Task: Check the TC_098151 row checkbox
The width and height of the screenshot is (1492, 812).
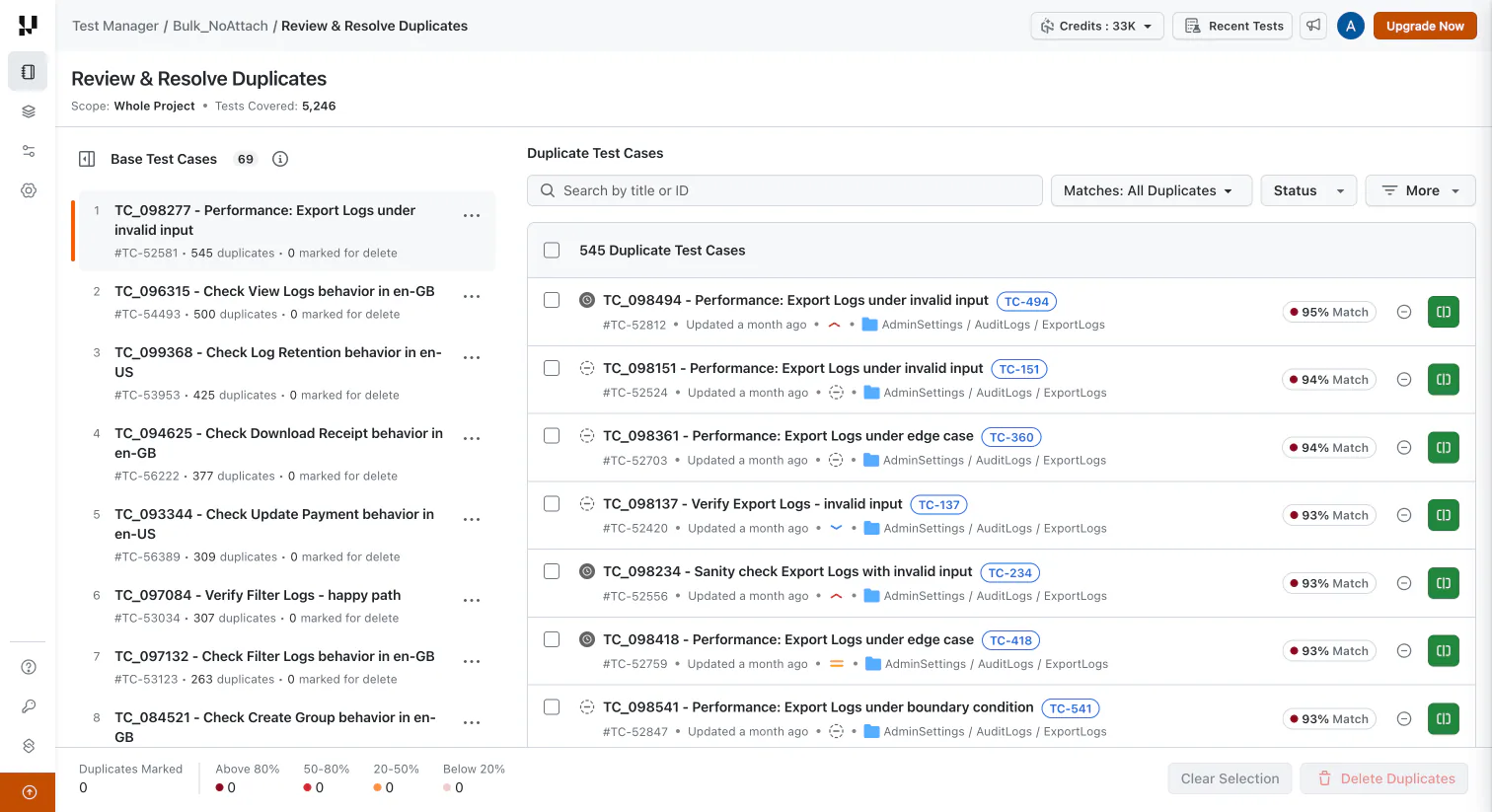Action: 552,368
